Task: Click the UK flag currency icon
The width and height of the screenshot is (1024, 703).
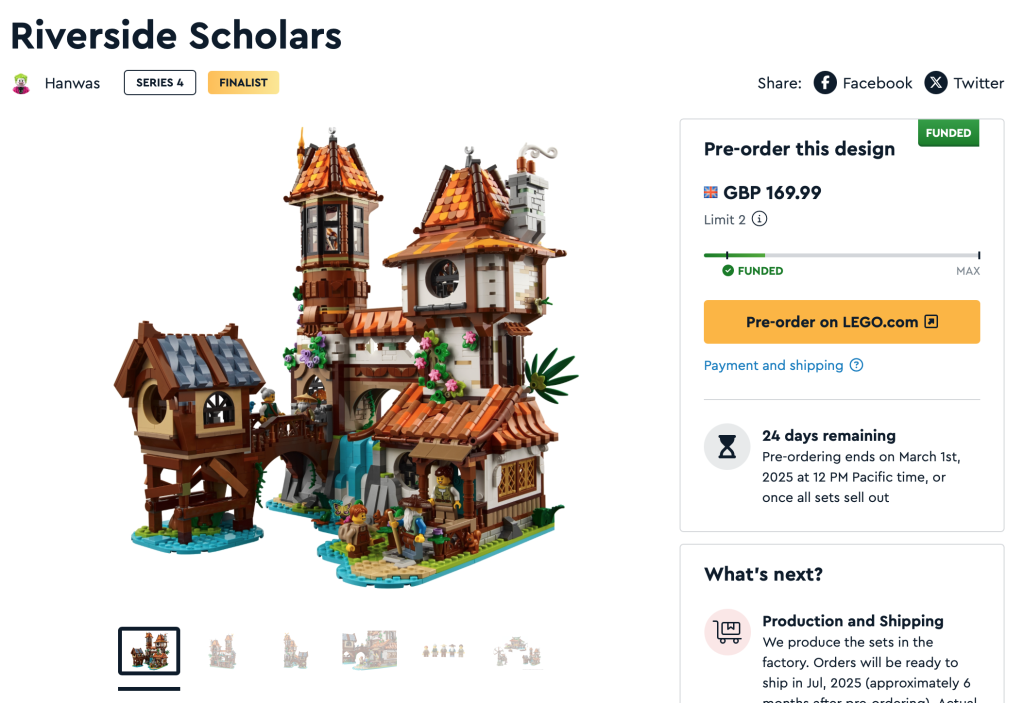Action: (711, 192)
